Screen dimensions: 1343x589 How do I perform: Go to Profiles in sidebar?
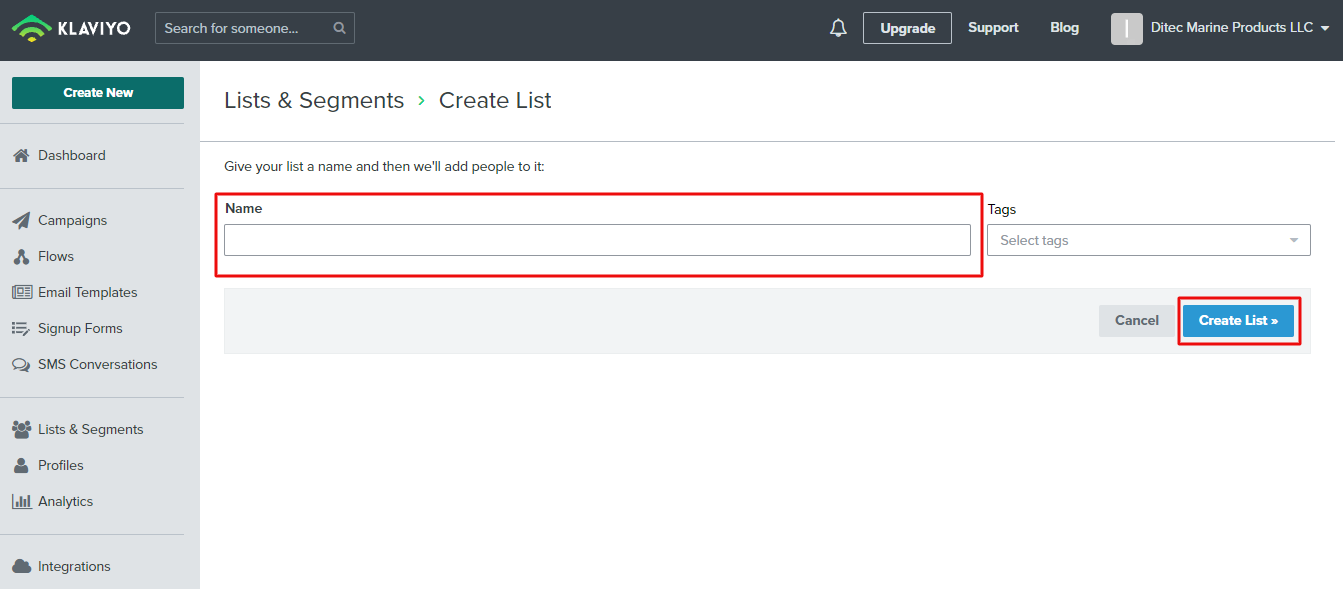click(60, 466)
